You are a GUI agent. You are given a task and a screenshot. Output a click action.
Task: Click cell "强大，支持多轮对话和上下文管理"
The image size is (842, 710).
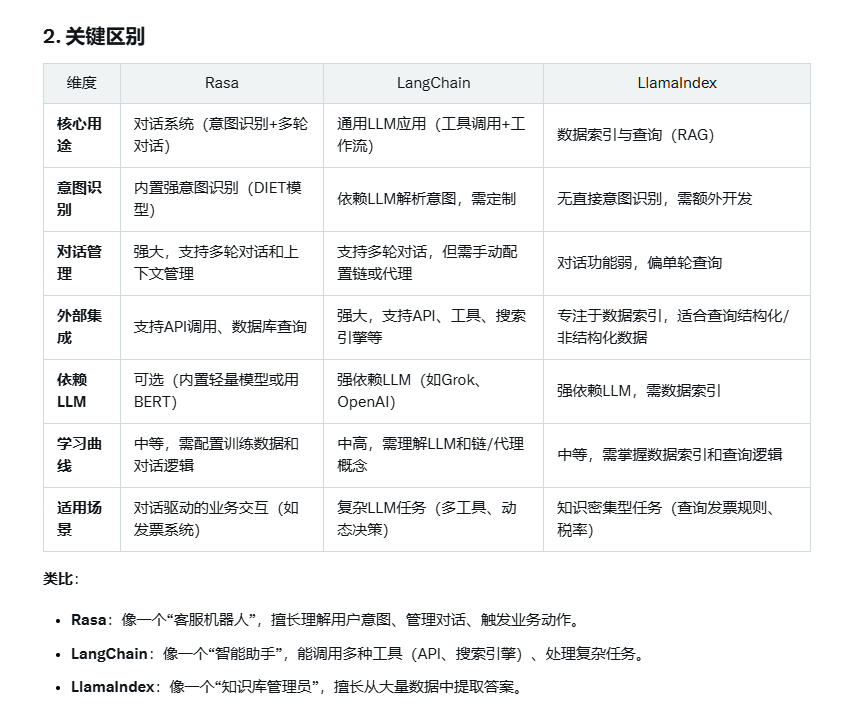[222, 263]
